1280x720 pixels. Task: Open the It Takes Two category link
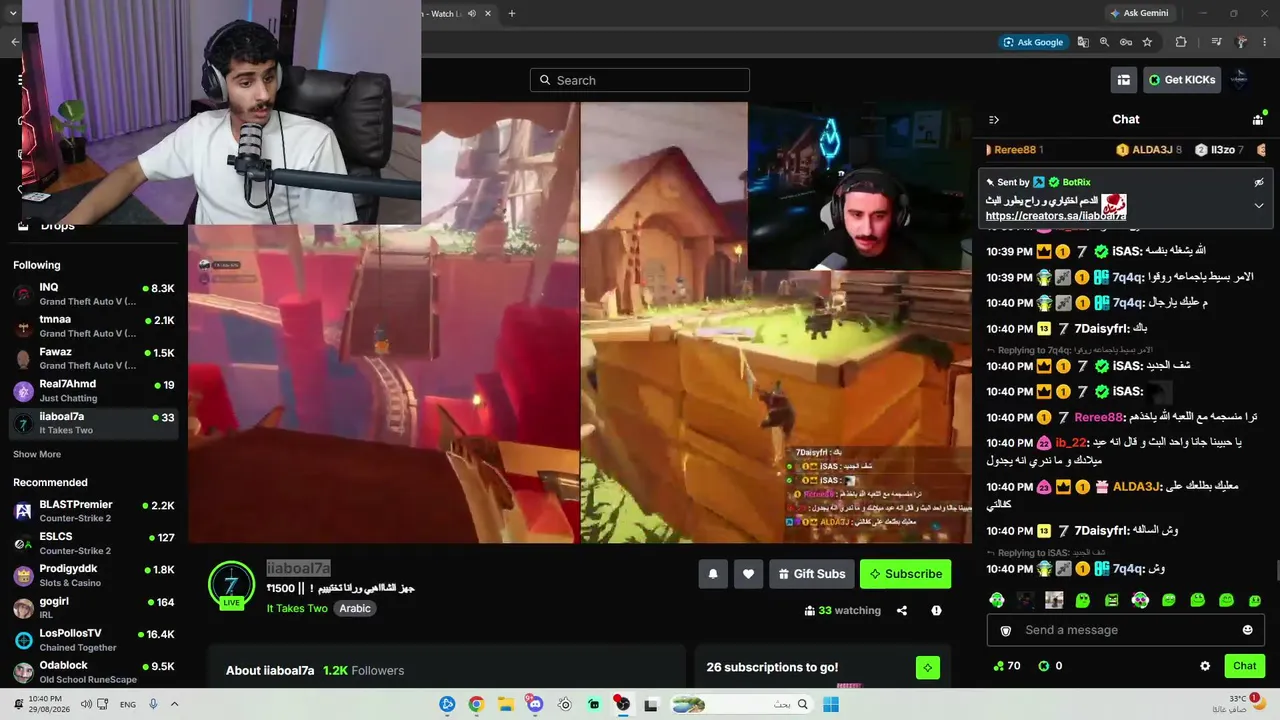click(297, 608)
